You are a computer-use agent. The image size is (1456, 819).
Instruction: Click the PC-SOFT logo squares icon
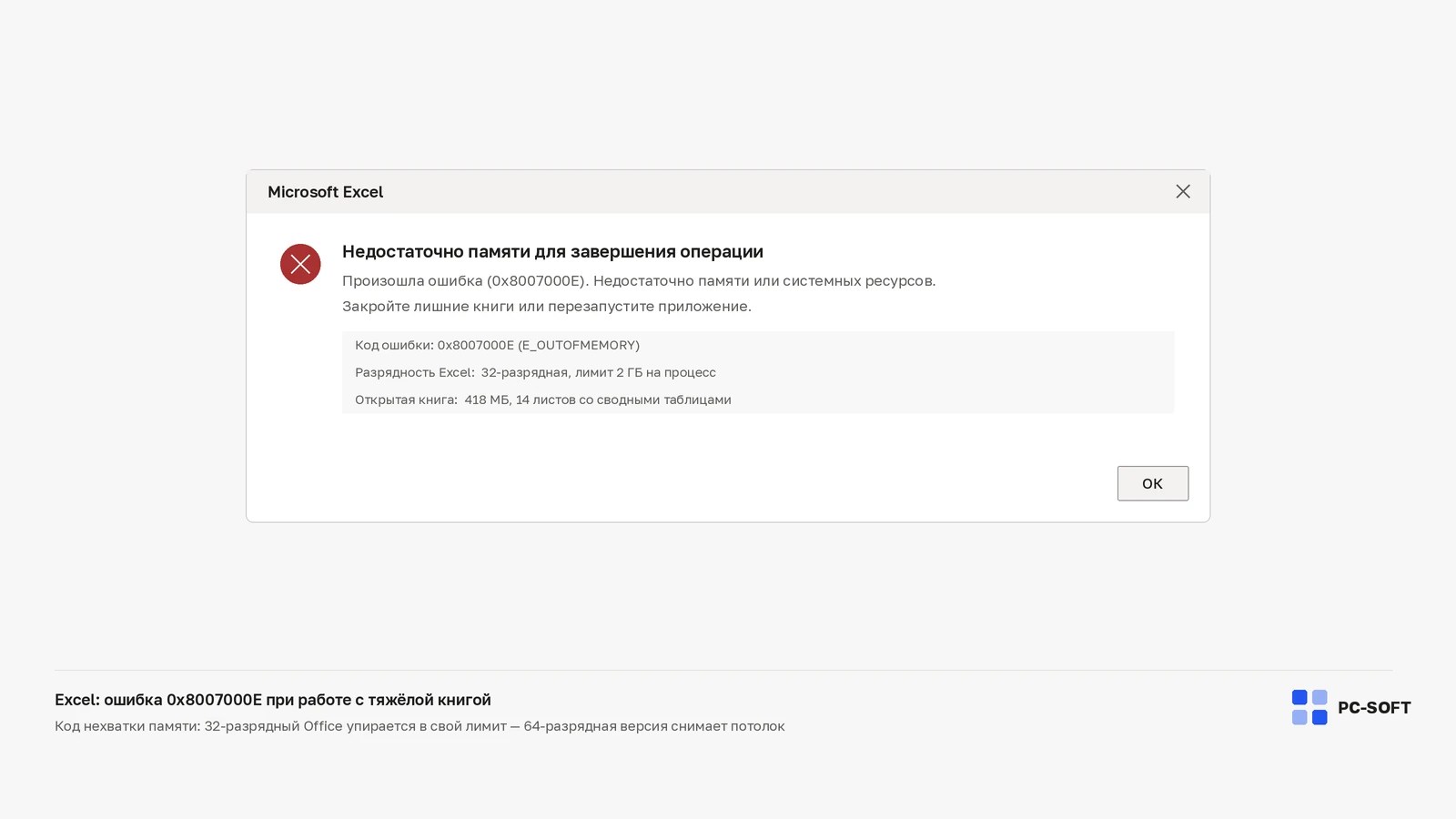[x=1309, y=707]
